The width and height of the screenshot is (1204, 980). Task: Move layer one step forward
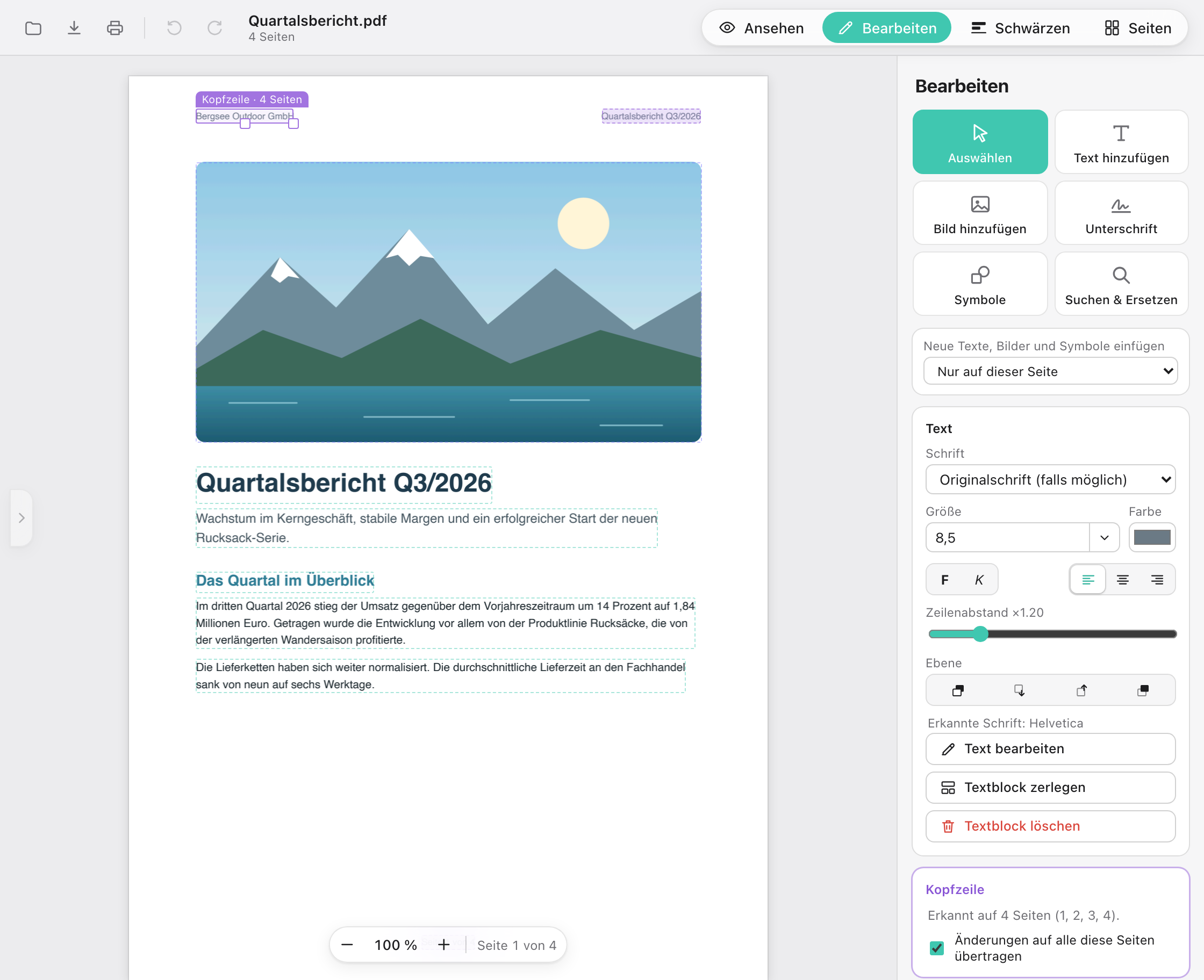1081,690
